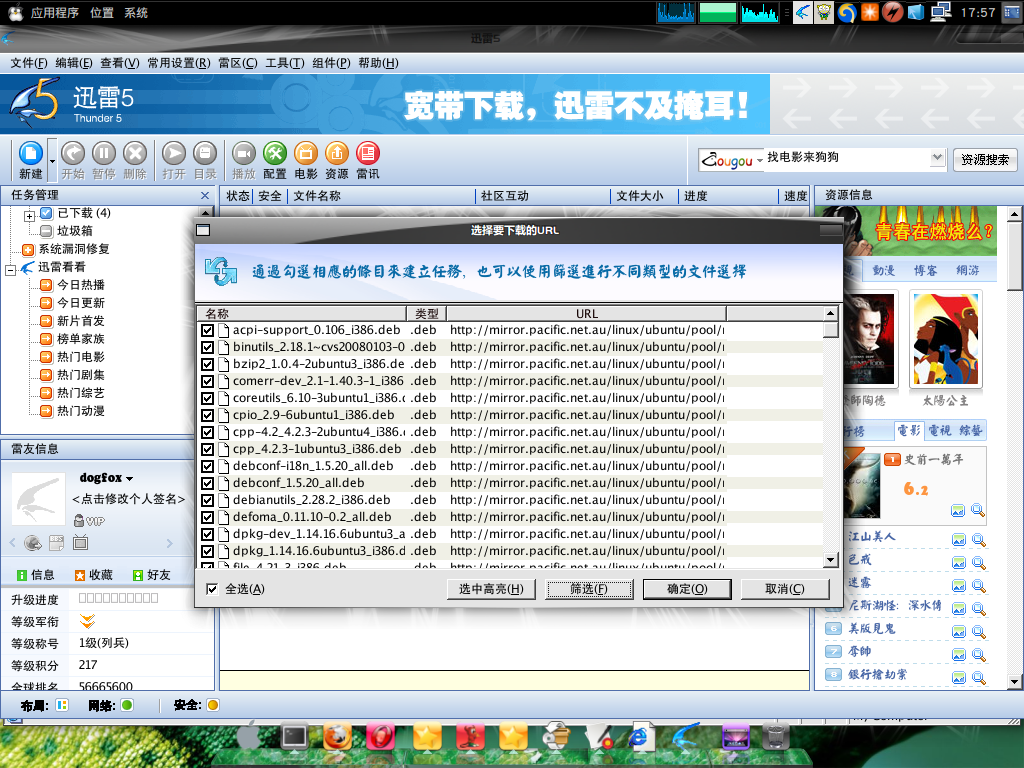Click the right chevron in friend panel
1024x768 pixels.
coord(170,543)
